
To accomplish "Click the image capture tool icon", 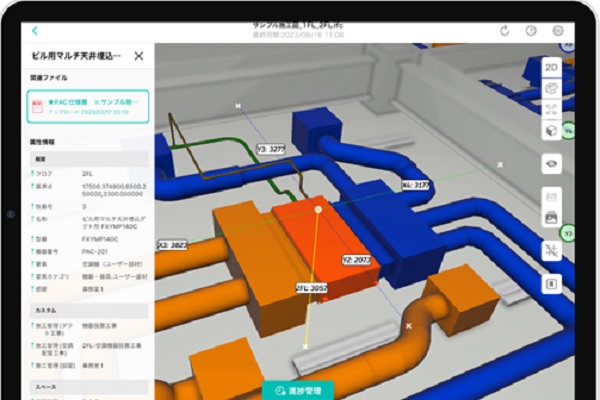I will point(550,216).
